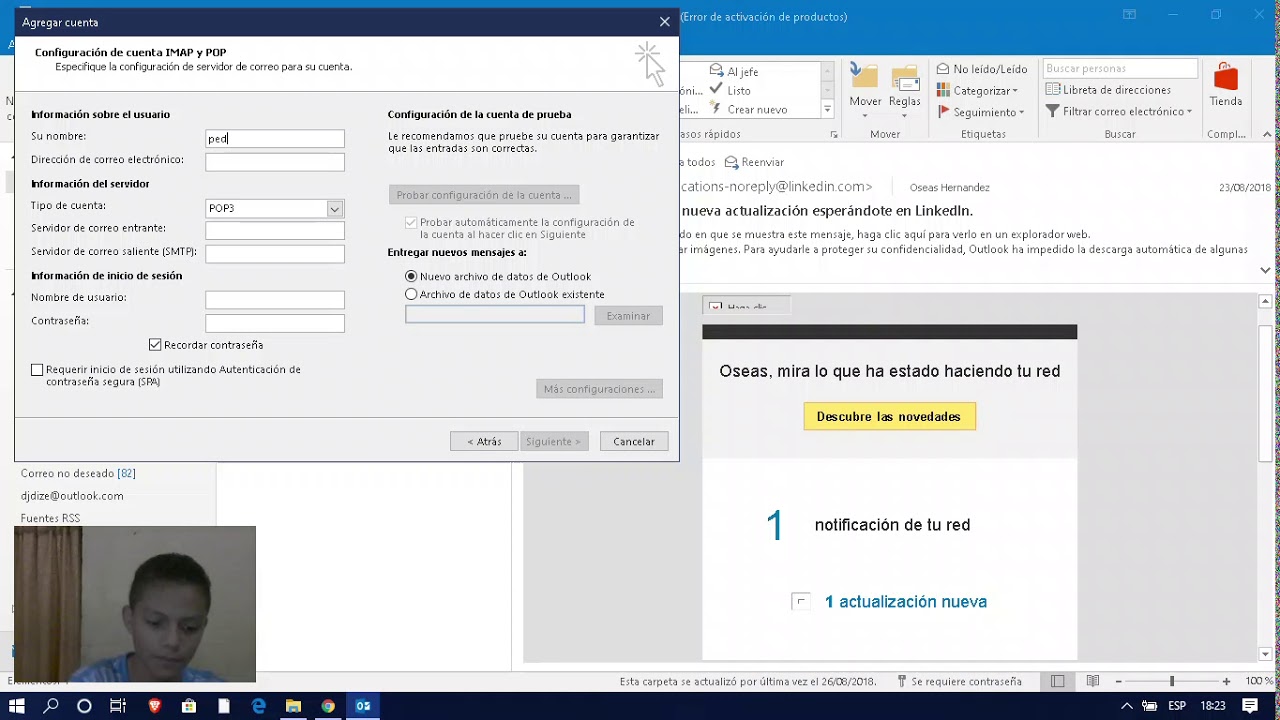Viewport: 1280px width, 720px height.
Task: Click zoom in plus in status bar
Action: (x=1226, y=681)
